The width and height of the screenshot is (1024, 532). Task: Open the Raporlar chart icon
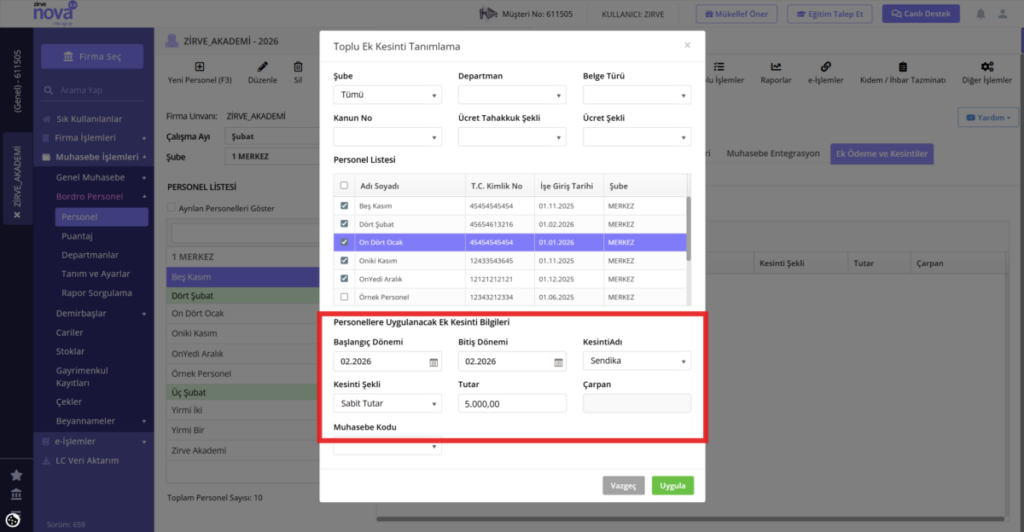click(x=776, y=67)
